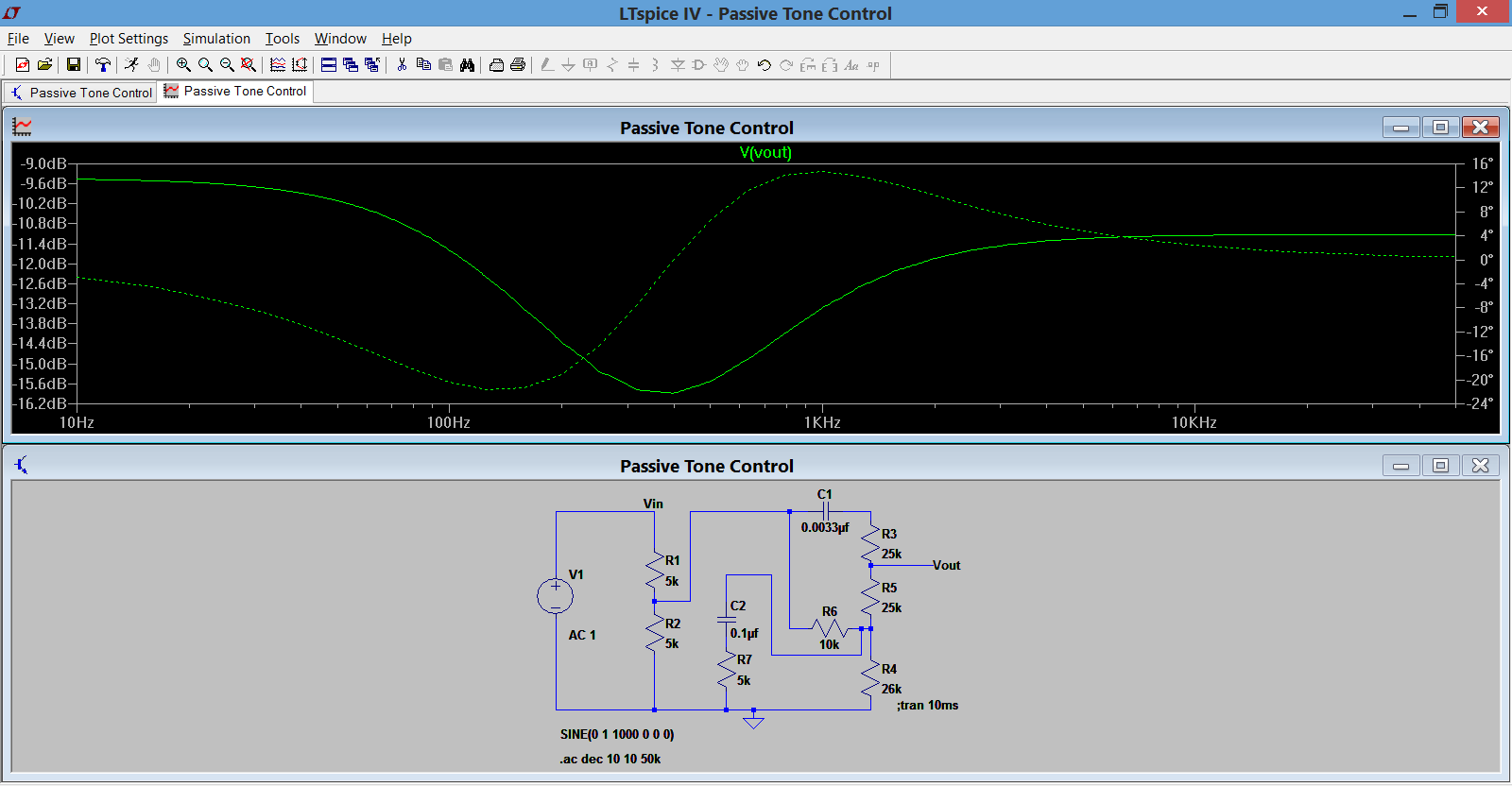Click the 0.1µf value of C2
1512x786 pixels.
pos(744,633)
